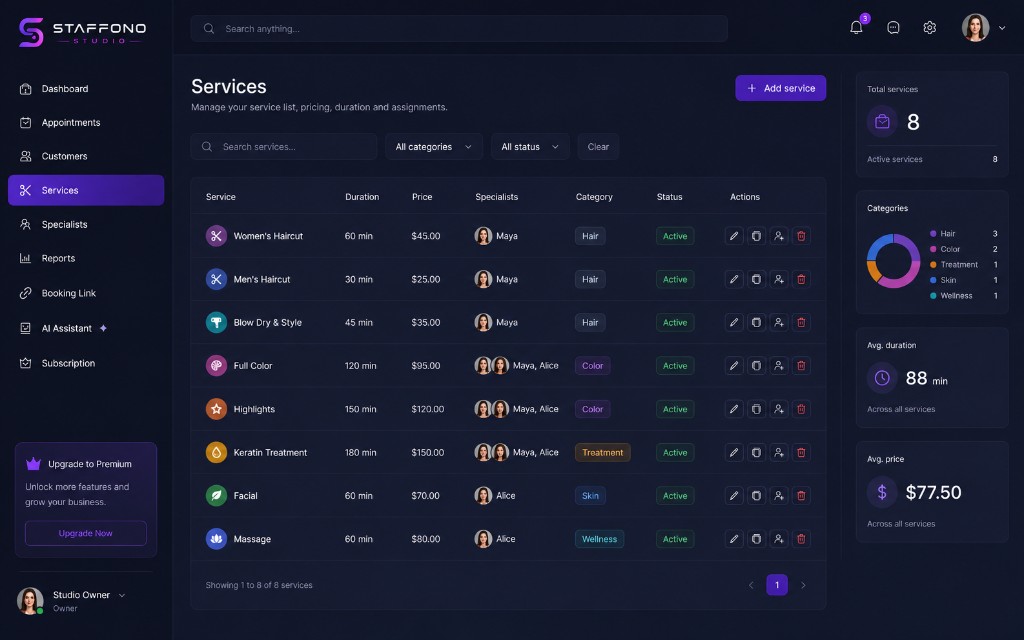The width and height of the screenshot is (1024, 640).
Task: Go to Dashboard in sidebar
Action: (86, 89)
